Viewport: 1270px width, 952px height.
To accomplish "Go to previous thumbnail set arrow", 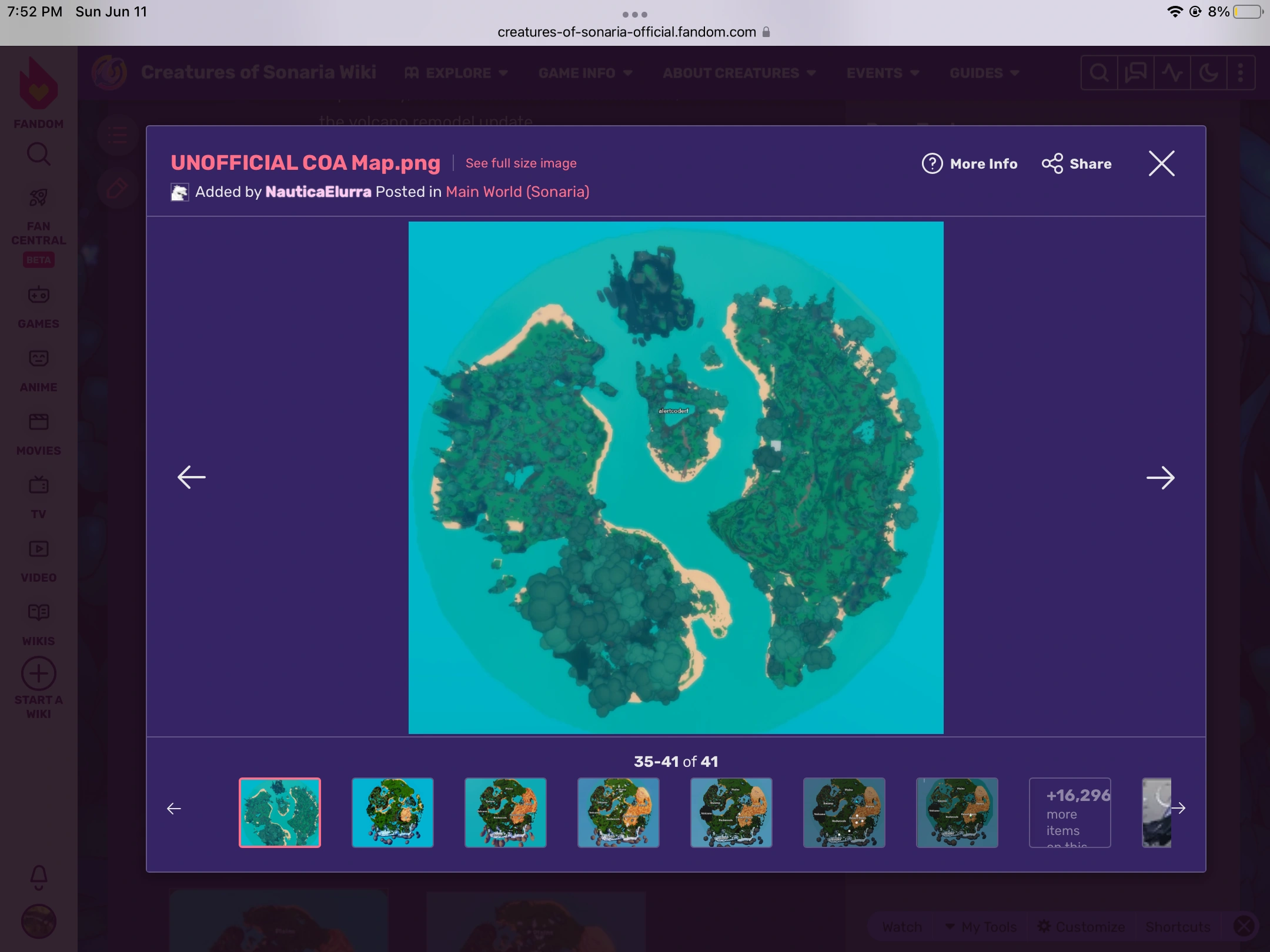I will [174, 809].
